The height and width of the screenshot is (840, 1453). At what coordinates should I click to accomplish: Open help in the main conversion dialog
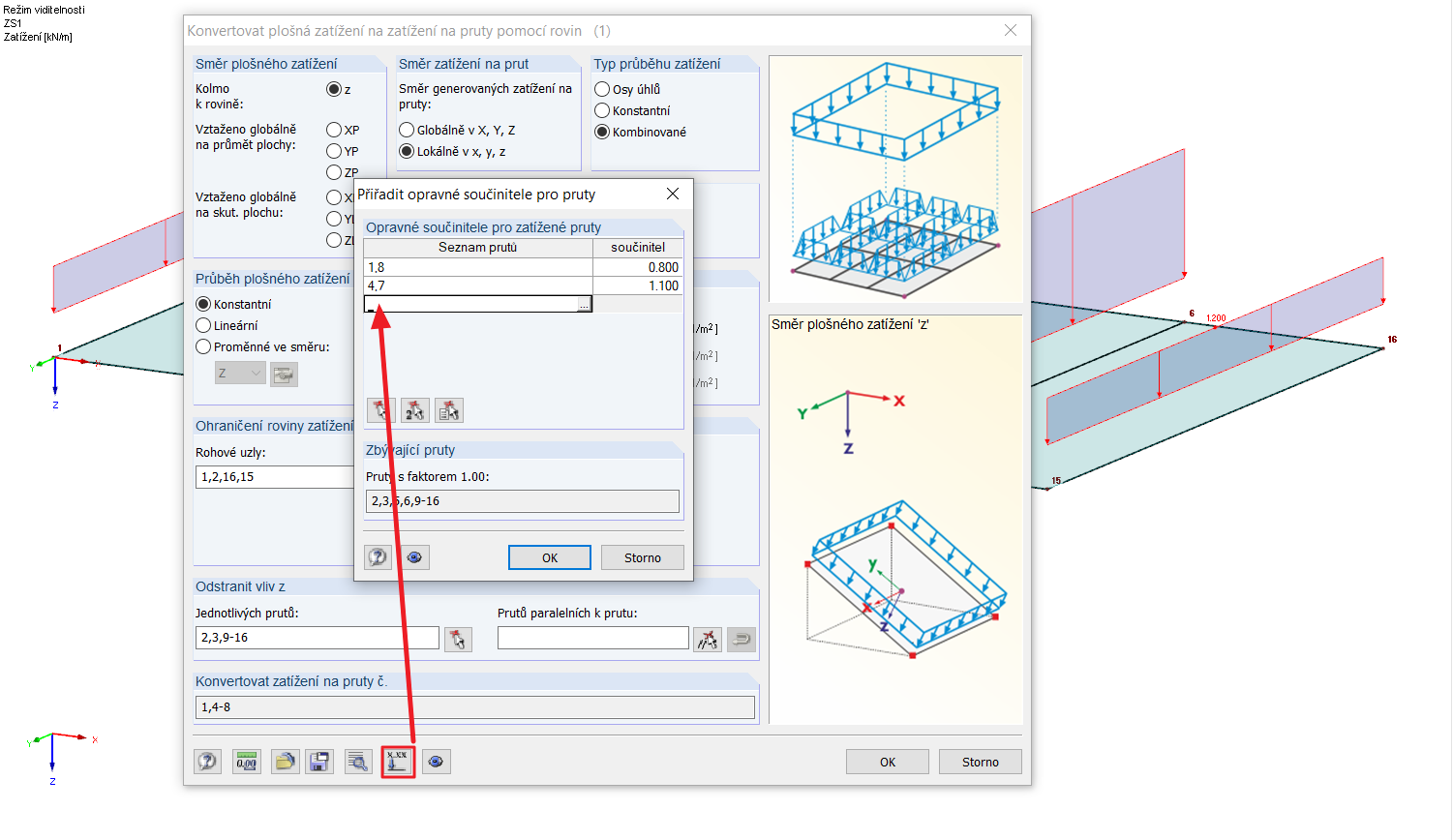coord(207,762)
